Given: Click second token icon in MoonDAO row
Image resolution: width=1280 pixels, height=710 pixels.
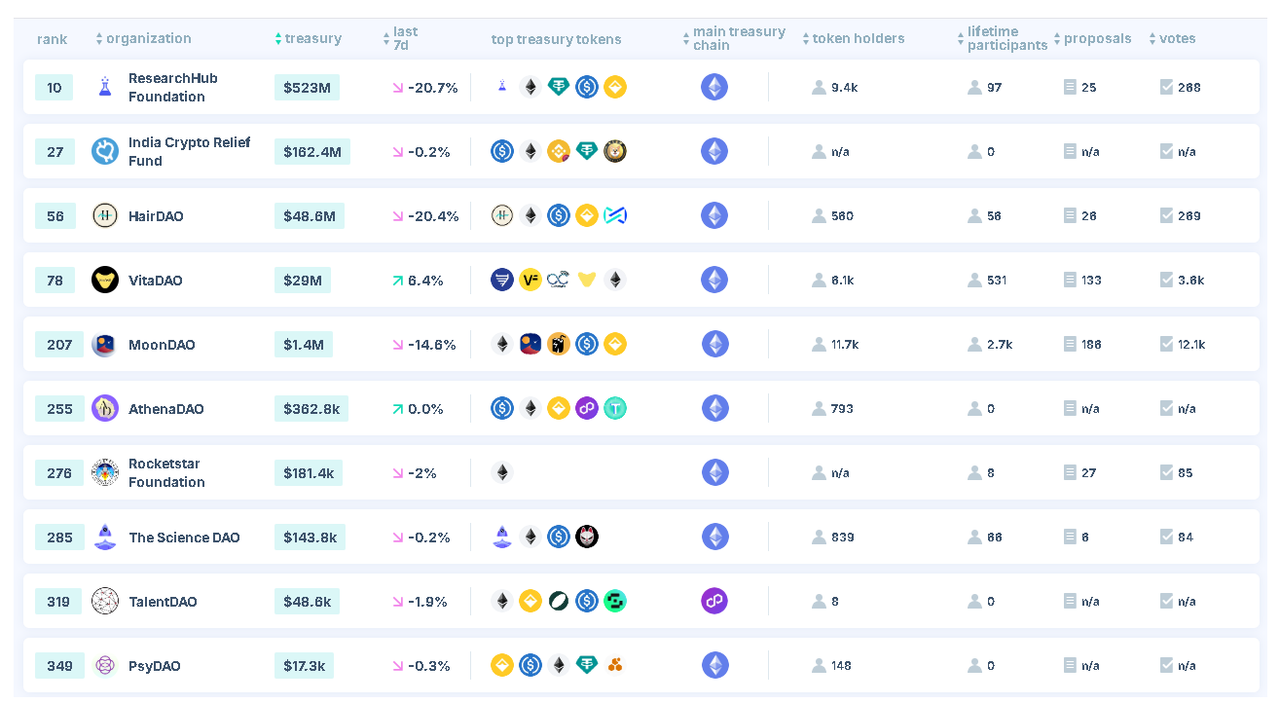Looking at the screenshot, I should [530, 344].
